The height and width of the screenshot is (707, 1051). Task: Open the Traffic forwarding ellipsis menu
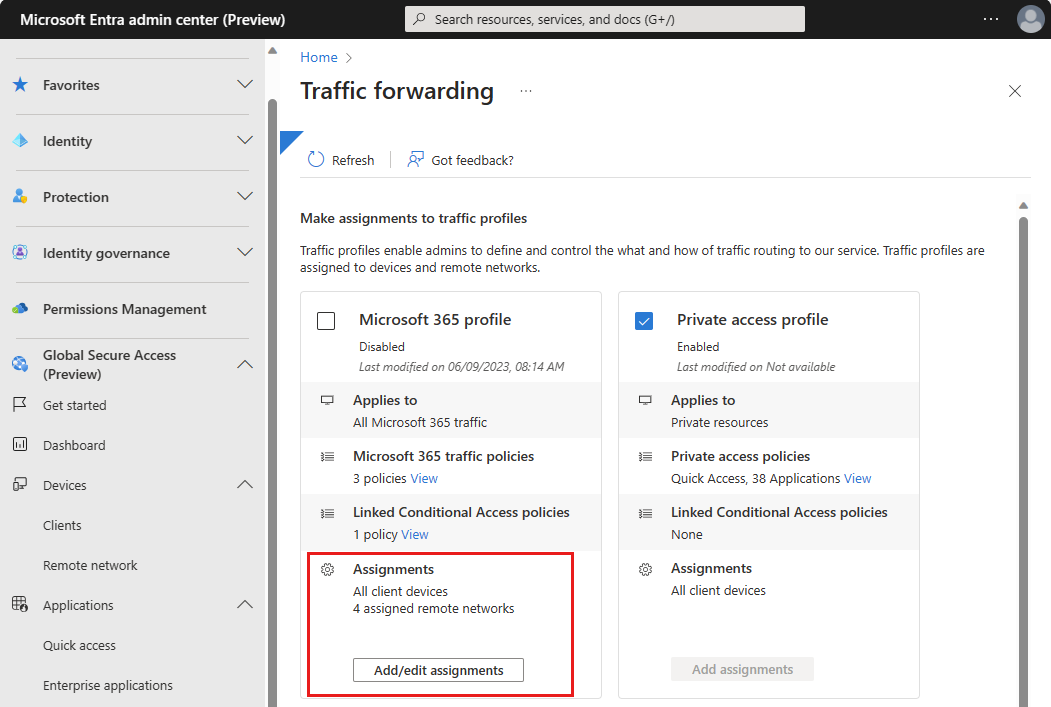[x=526, y=91]
